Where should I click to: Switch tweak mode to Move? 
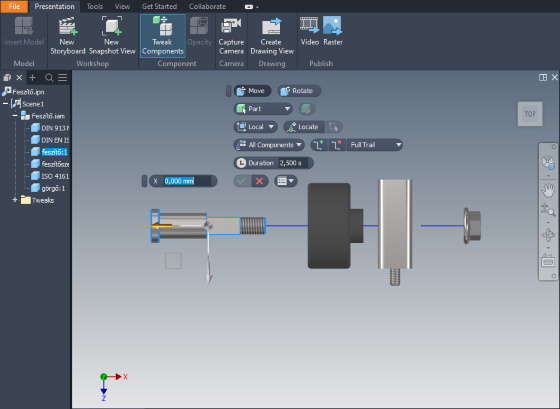(252, 91)
